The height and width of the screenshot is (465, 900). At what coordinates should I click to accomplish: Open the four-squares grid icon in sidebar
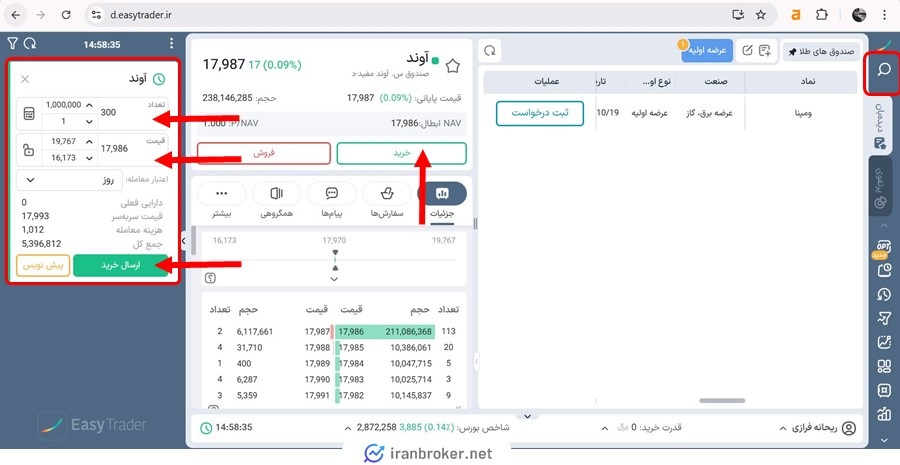[x=884, y=366]
